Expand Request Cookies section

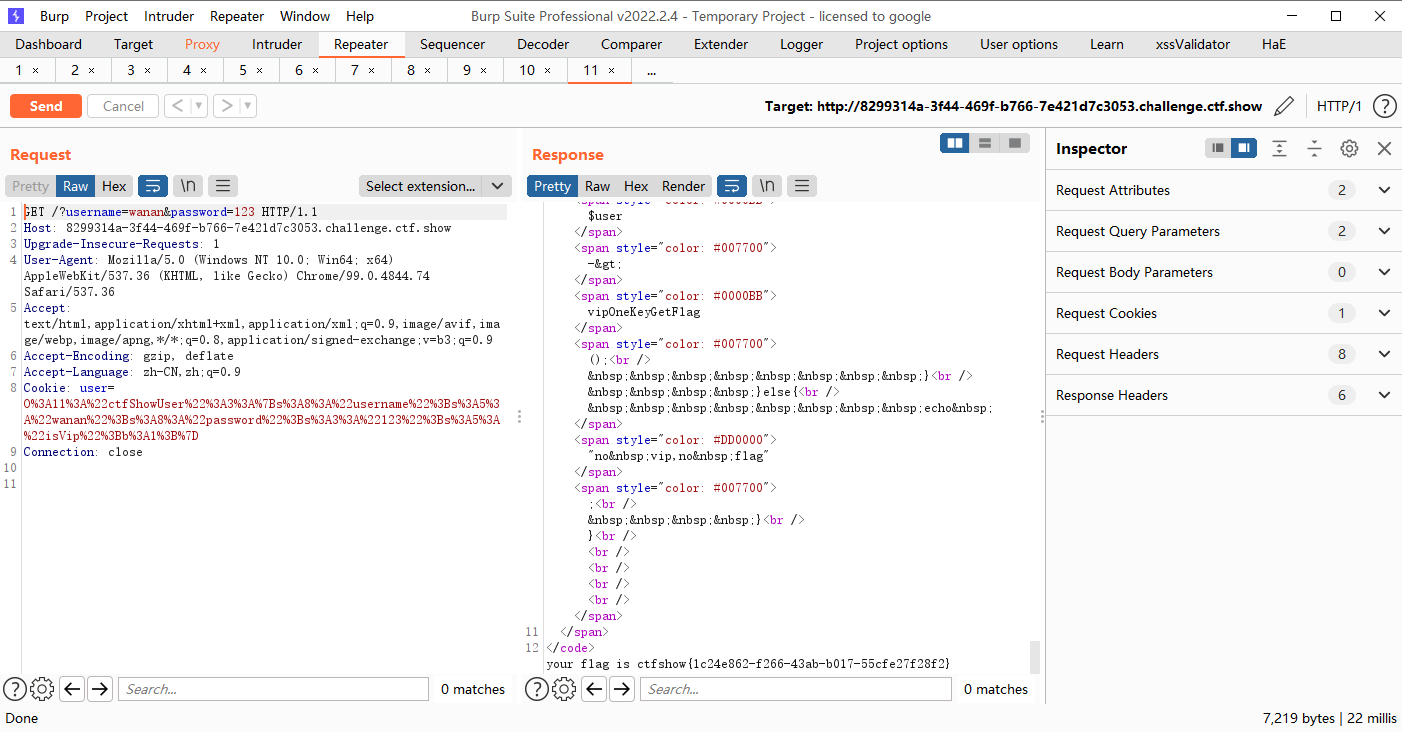pyautogui.click(x=1384, y=313)
